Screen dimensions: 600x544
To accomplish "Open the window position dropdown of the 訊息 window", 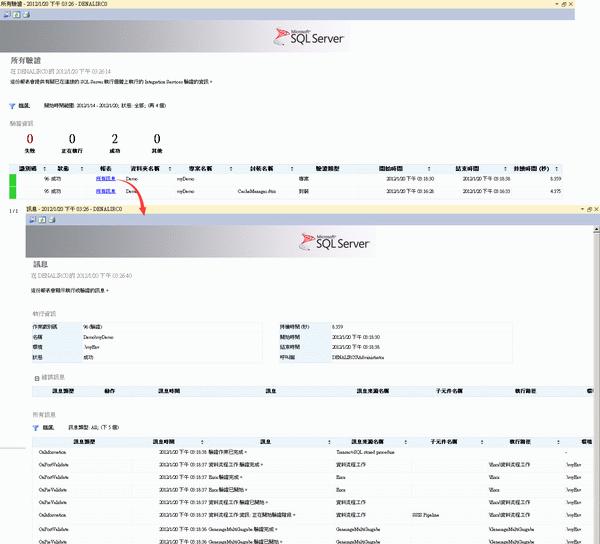I will pos(582,209).
